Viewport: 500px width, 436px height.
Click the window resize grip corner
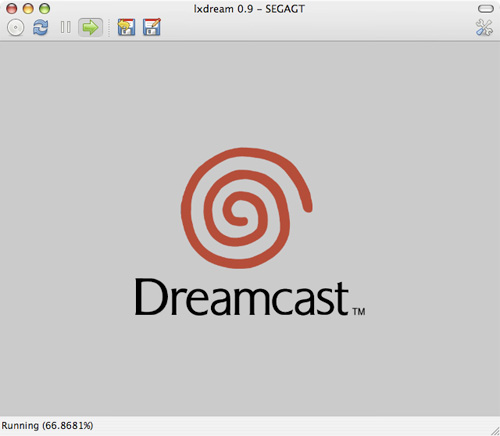coord(495,431)
